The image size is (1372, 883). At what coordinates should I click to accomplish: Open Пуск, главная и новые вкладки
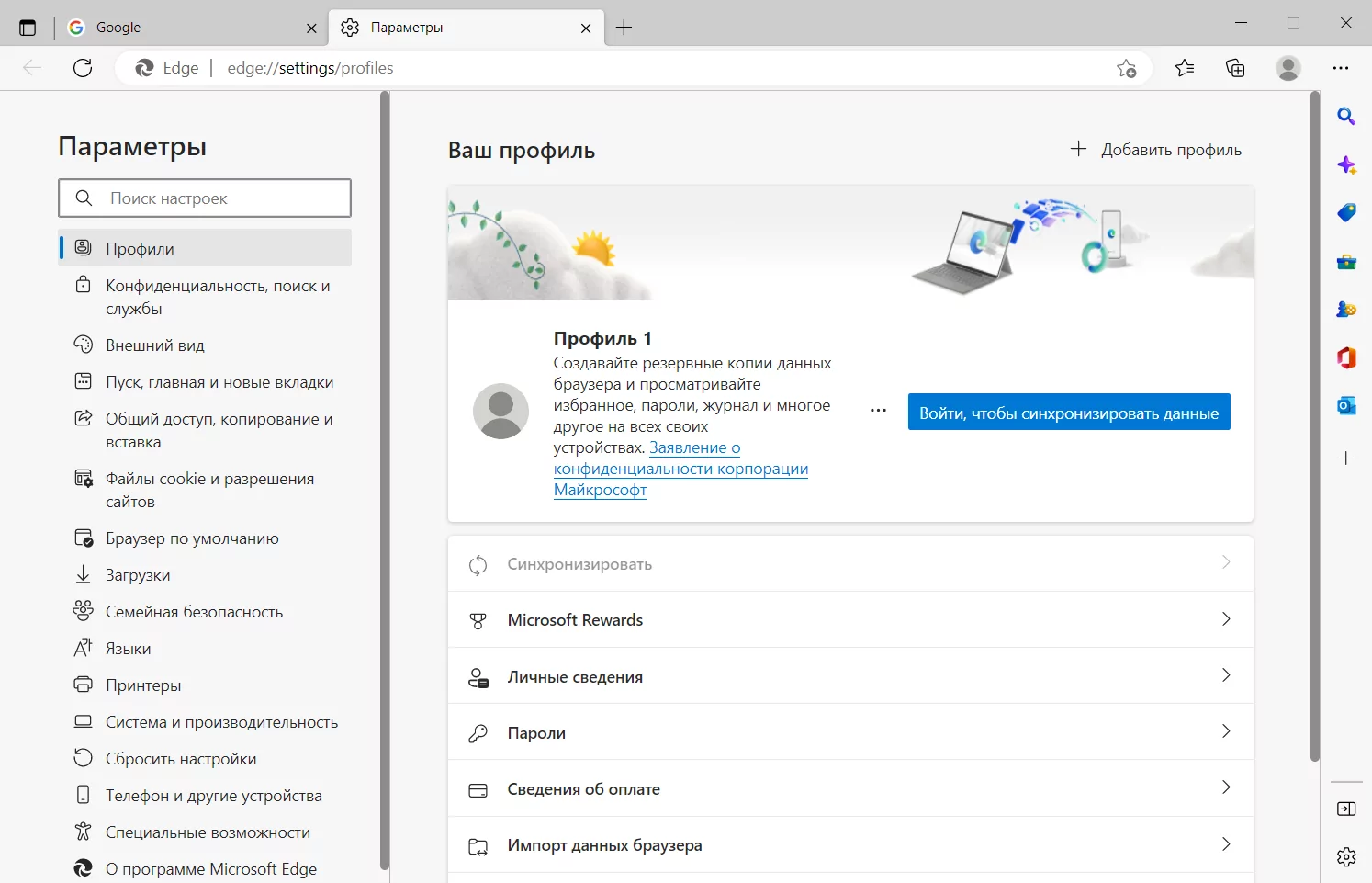[205, 381]
